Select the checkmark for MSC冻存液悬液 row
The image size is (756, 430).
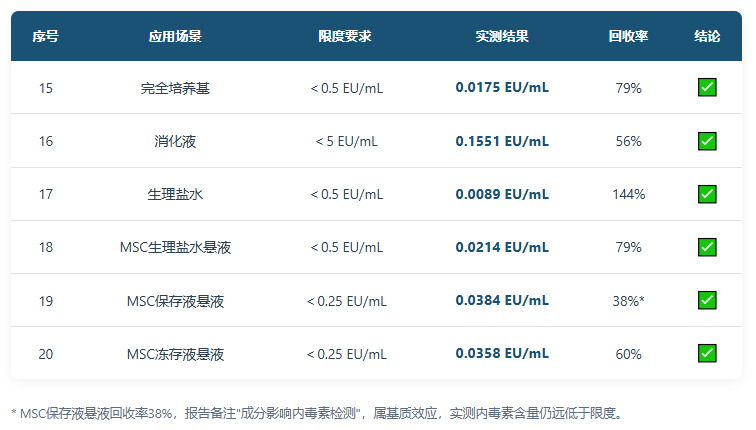pos(707,353)
